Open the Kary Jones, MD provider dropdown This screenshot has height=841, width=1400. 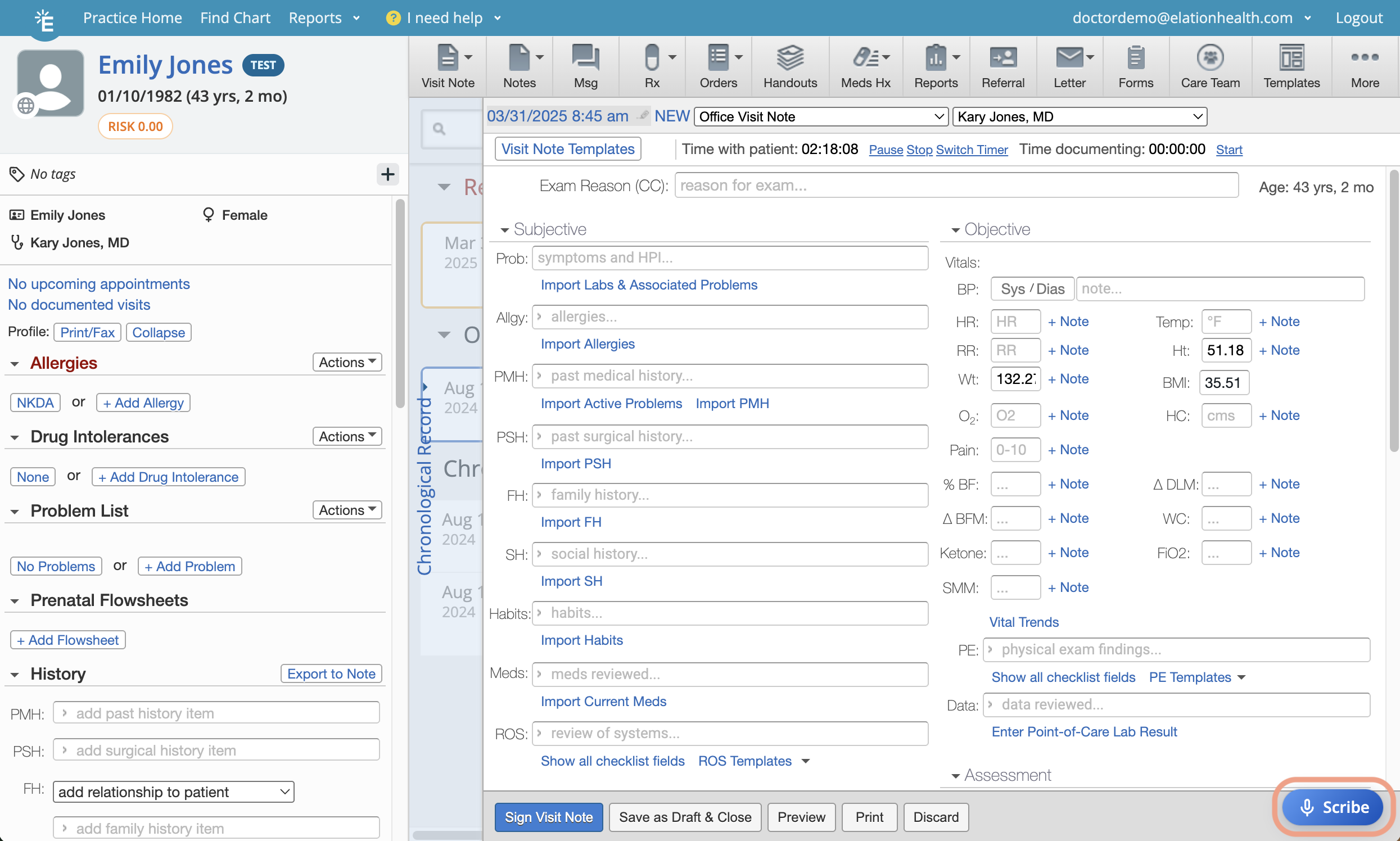point(1079,117)
